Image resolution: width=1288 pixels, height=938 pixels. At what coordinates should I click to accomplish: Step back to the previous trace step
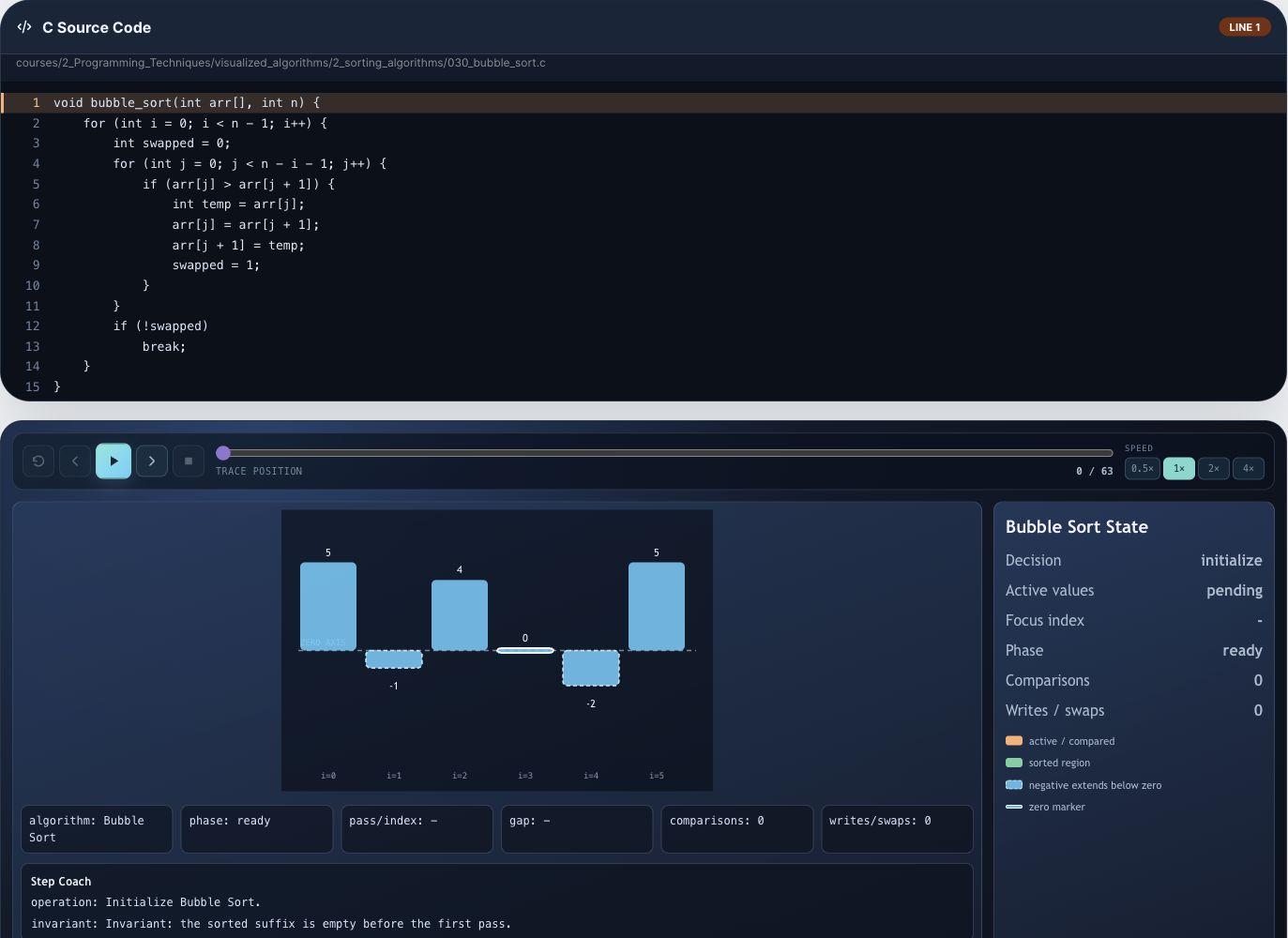pyautogui.click(x=76, y=461)
